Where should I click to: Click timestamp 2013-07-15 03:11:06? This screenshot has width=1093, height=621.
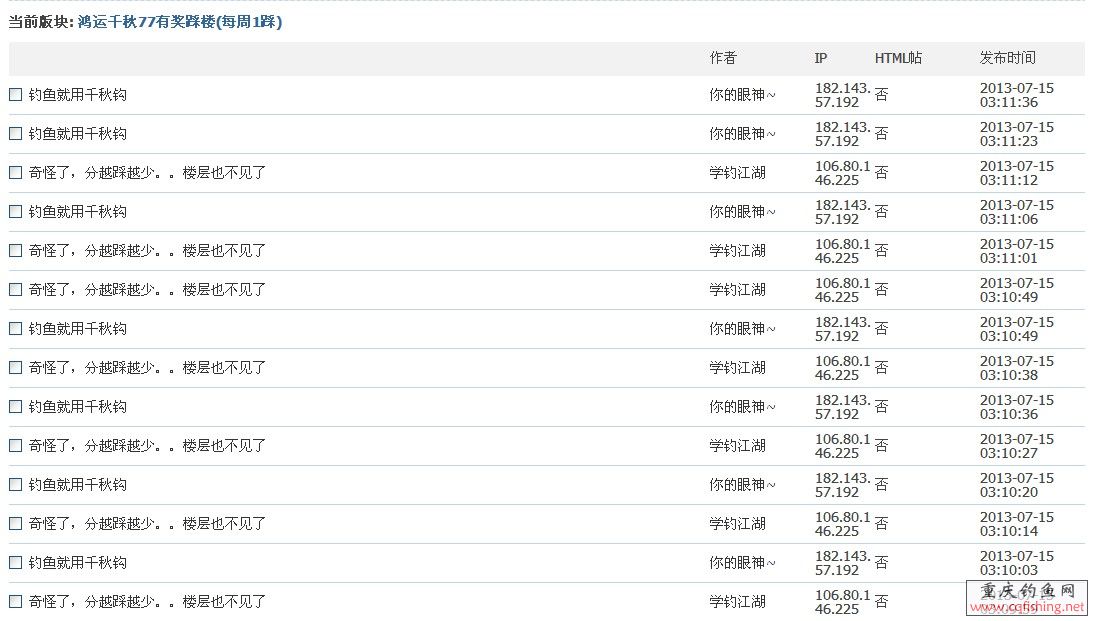coord(1017,212)
